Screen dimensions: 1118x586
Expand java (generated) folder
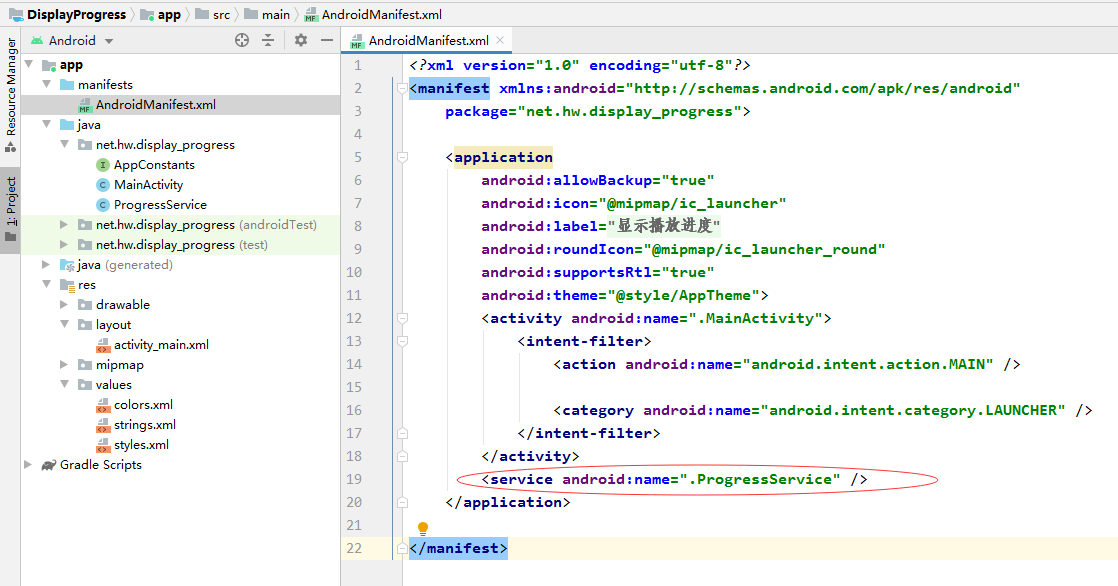click(x=47, y=264)
